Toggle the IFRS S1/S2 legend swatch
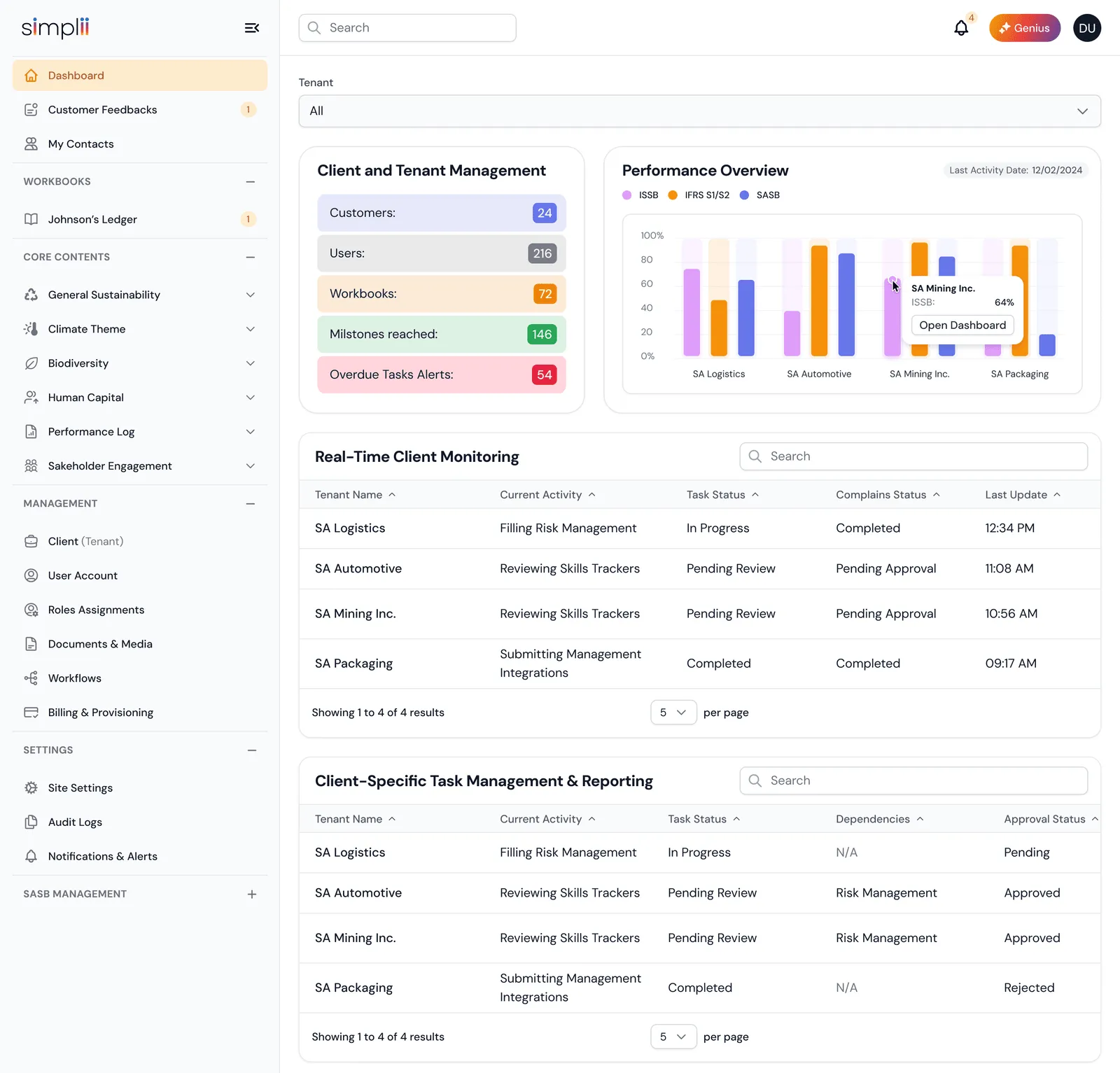1120x1073 pixels. tap(673, 195)
